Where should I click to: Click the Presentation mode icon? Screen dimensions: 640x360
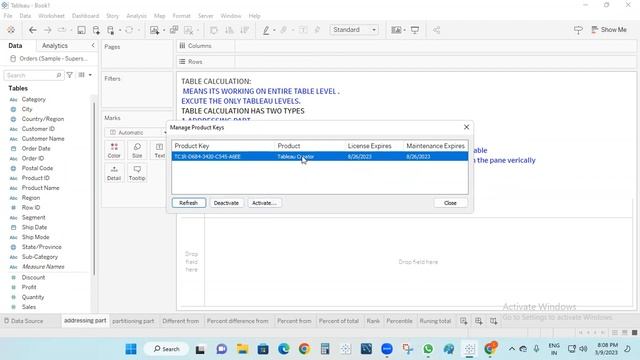pos(415,30)
